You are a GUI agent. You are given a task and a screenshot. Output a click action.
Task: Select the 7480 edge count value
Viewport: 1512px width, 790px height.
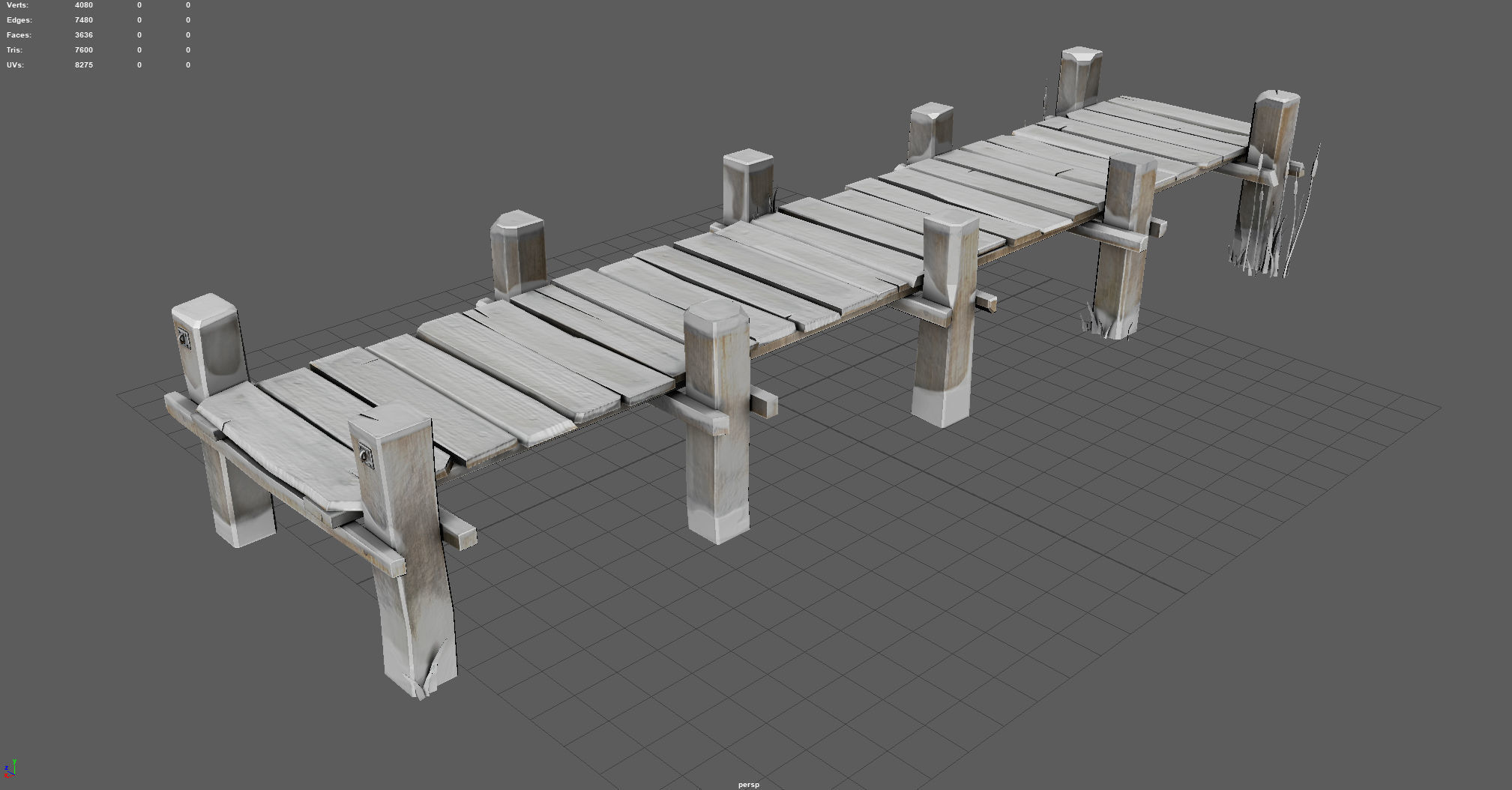coord(84,20)
